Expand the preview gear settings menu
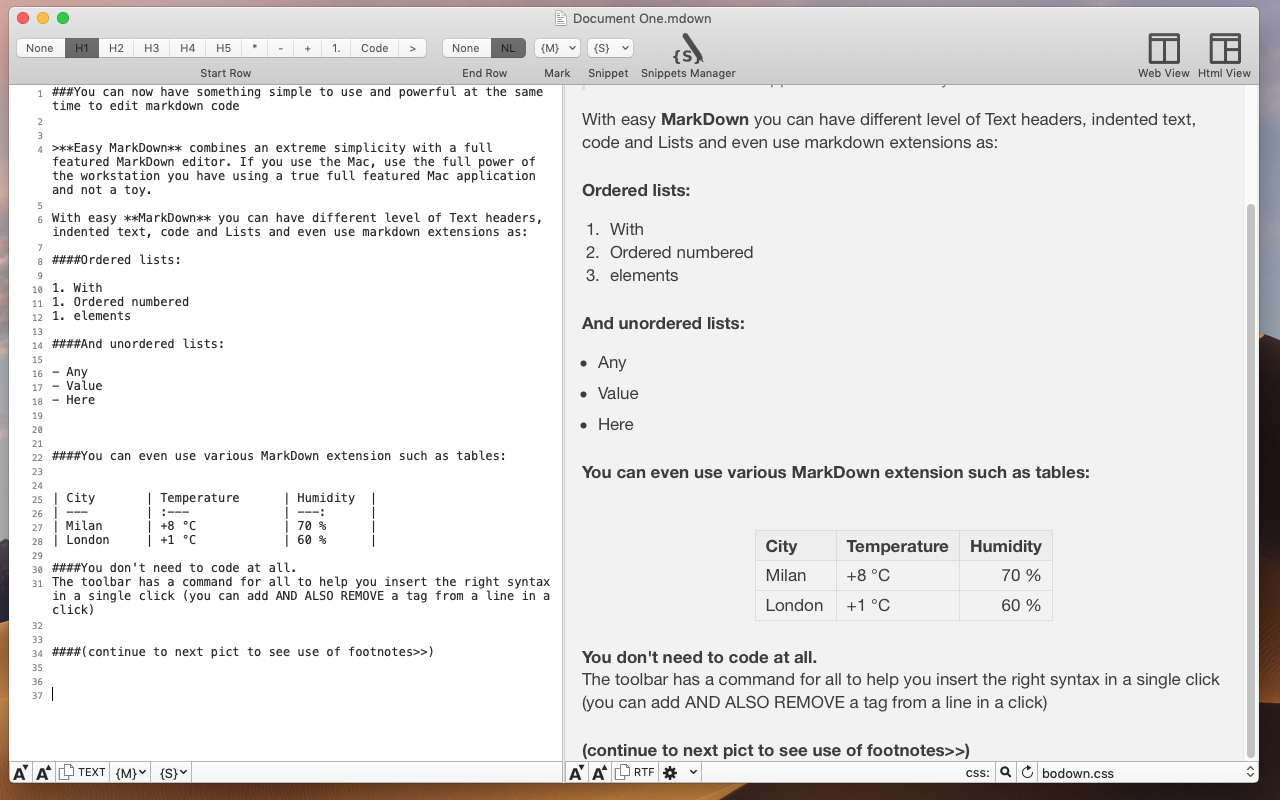 tap(679, 772)
